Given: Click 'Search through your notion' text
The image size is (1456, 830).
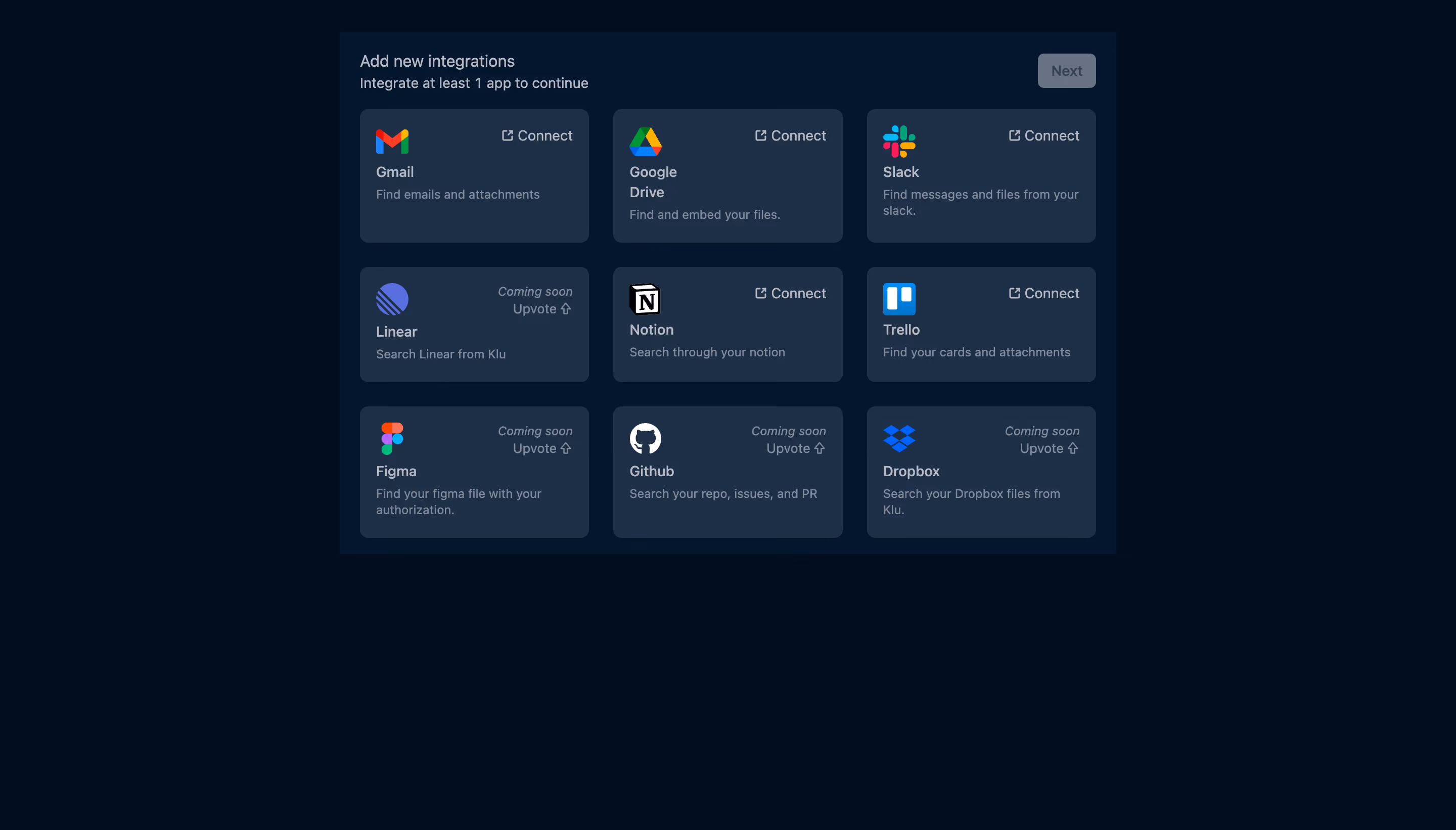Looking at the screenshot, I should point(707,352).
